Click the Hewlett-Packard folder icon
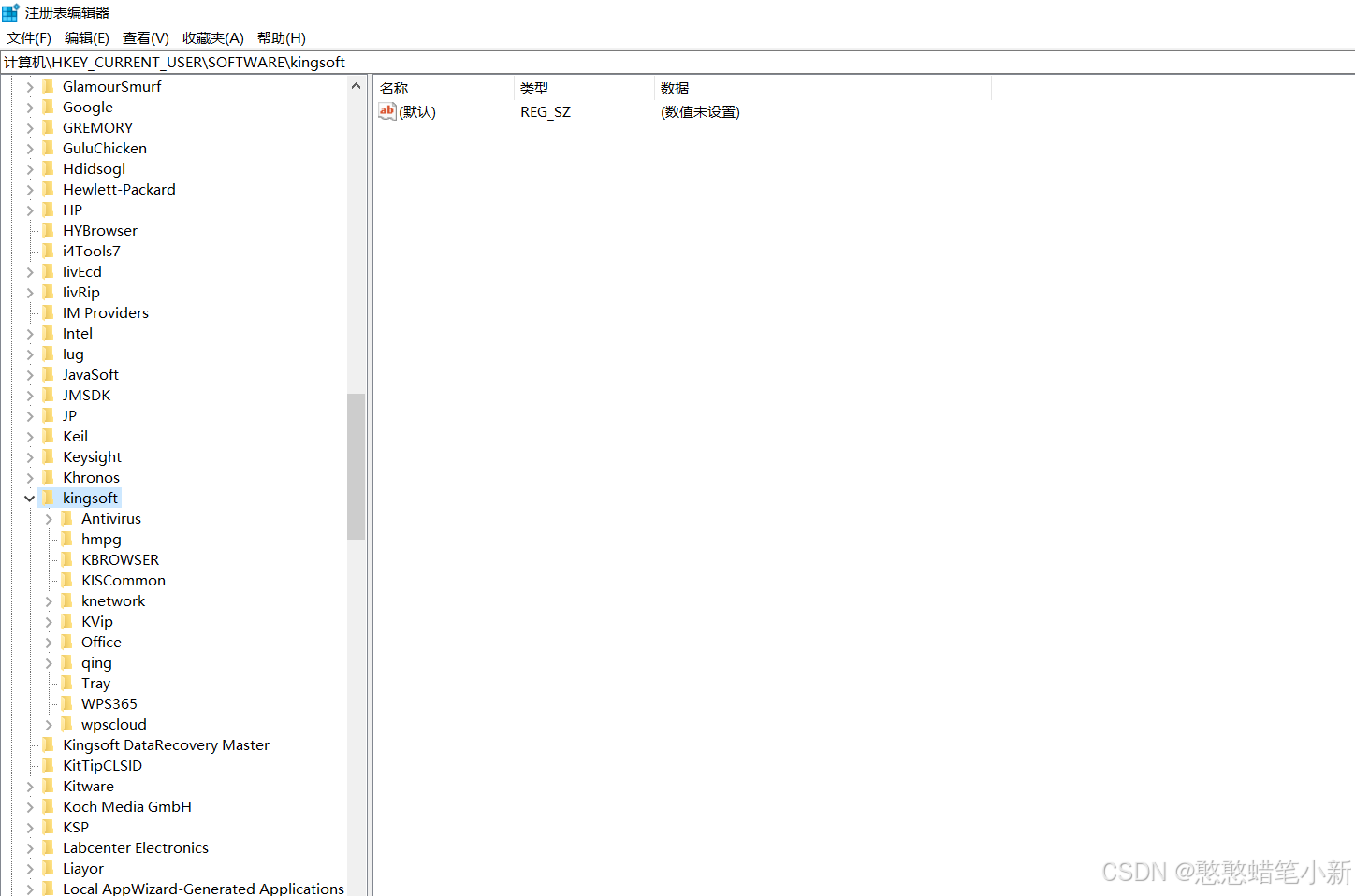 pos(49,189)
